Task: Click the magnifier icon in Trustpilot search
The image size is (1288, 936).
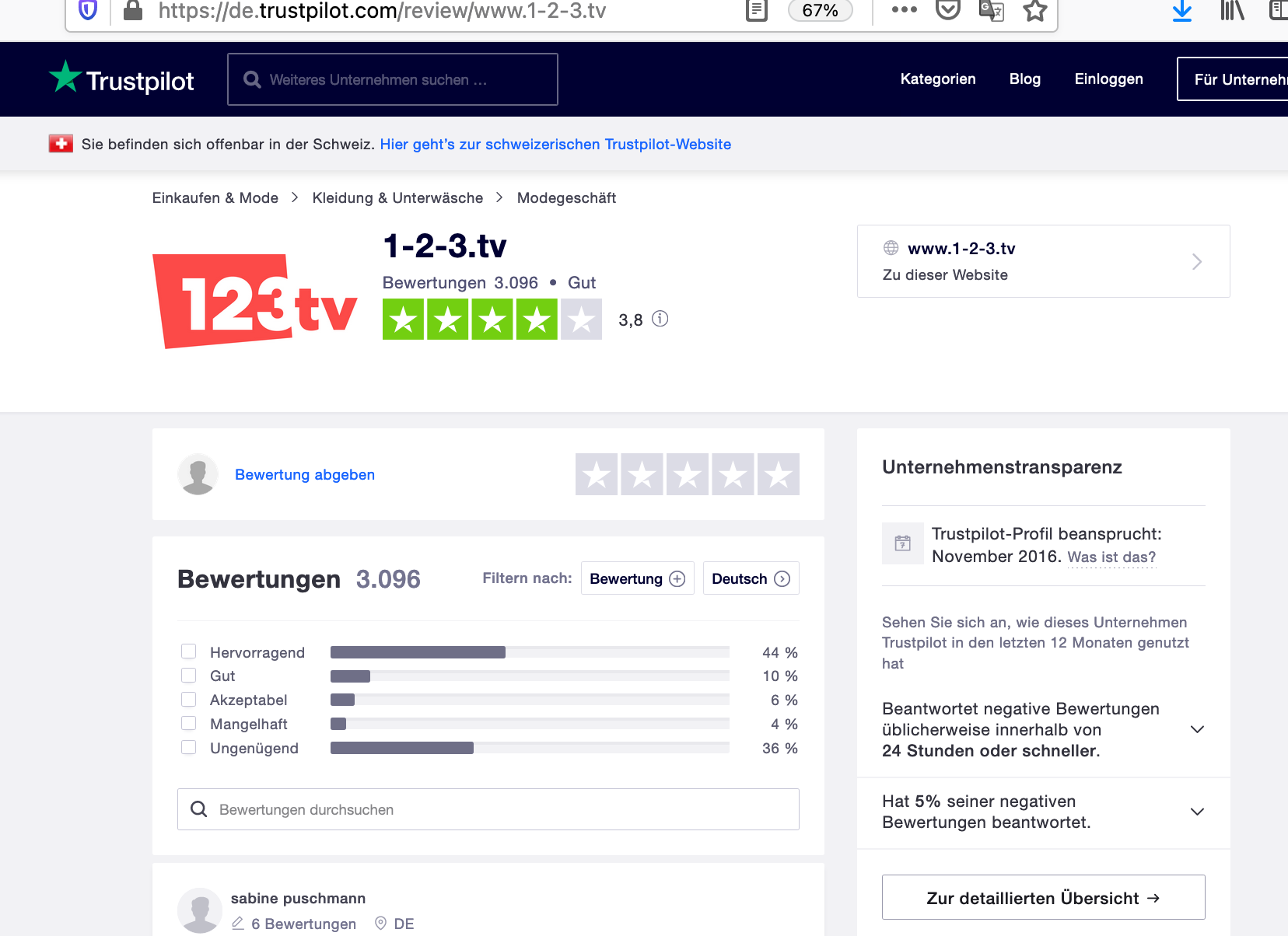Action: (x=252, y=79)
